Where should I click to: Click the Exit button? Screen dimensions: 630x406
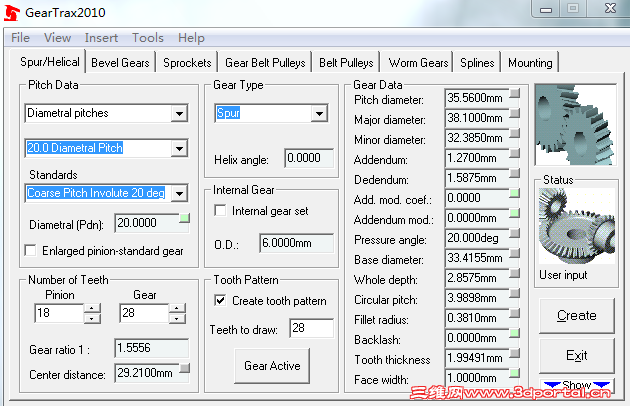[577, 355]
